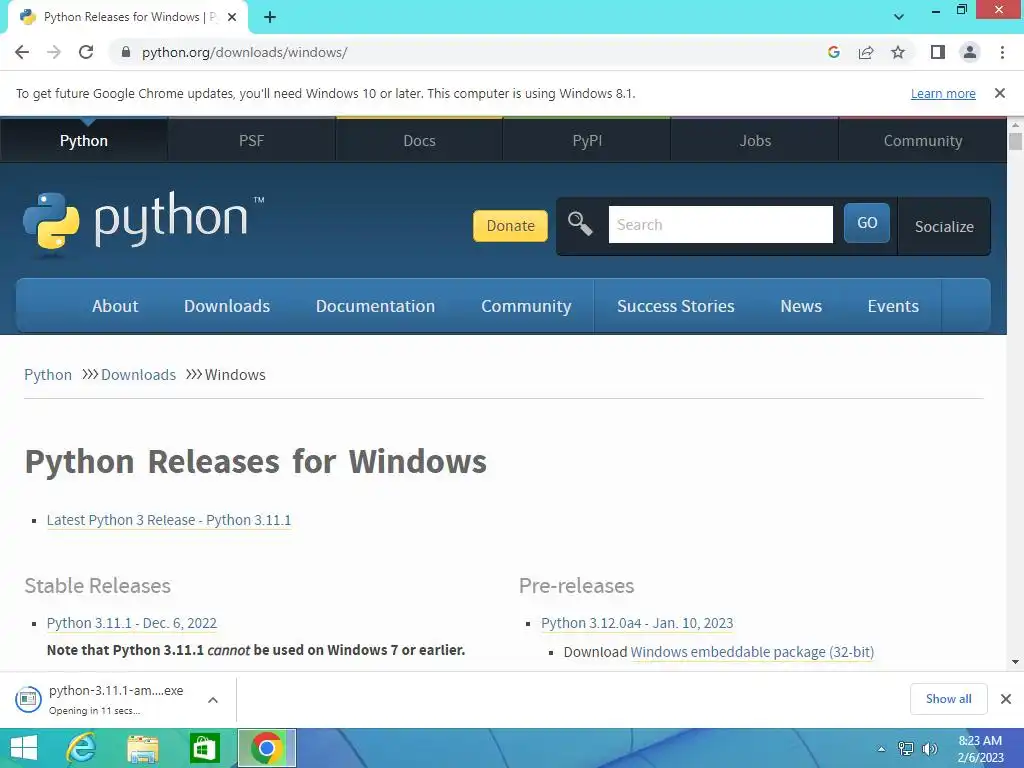Open the About main menu item
Viewport: 1024px width, 768px height.
(x=115, y=306)
